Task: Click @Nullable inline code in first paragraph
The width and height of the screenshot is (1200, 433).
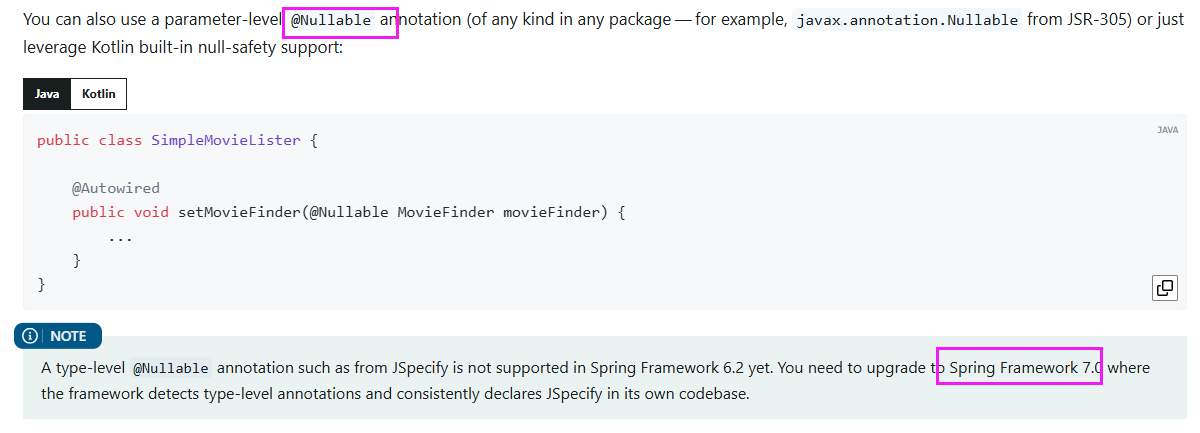Action: (331, 20)
